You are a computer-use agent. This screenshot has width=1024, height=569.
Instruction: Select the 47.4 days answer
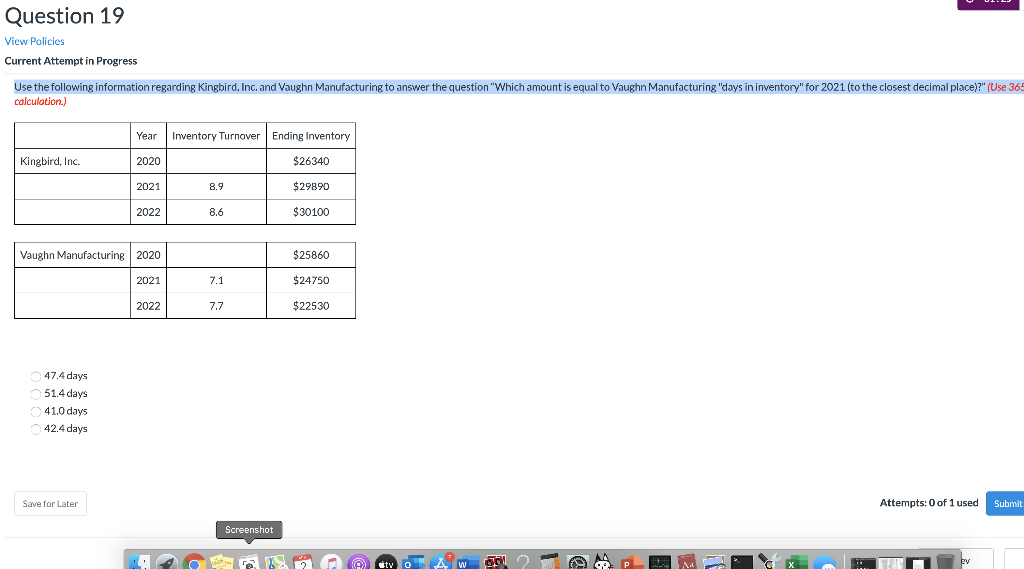[x=36, y=376]
